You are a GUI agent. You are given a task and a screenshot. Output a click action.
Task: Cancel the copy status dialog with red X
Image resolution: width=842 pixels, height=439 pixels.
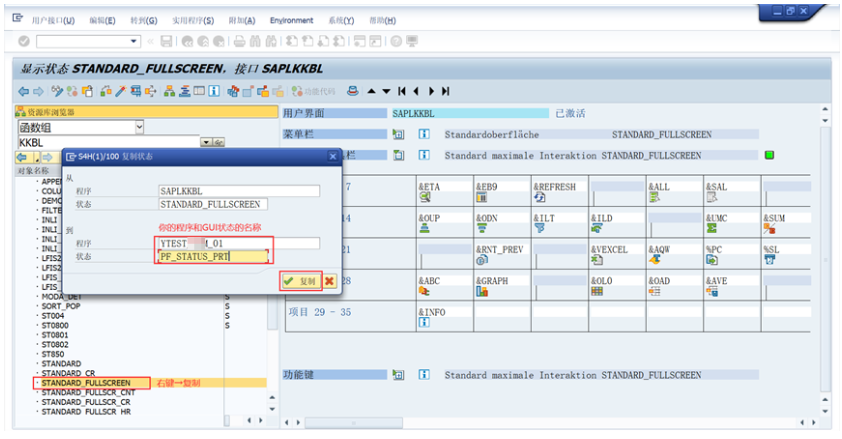coord(329,281)
